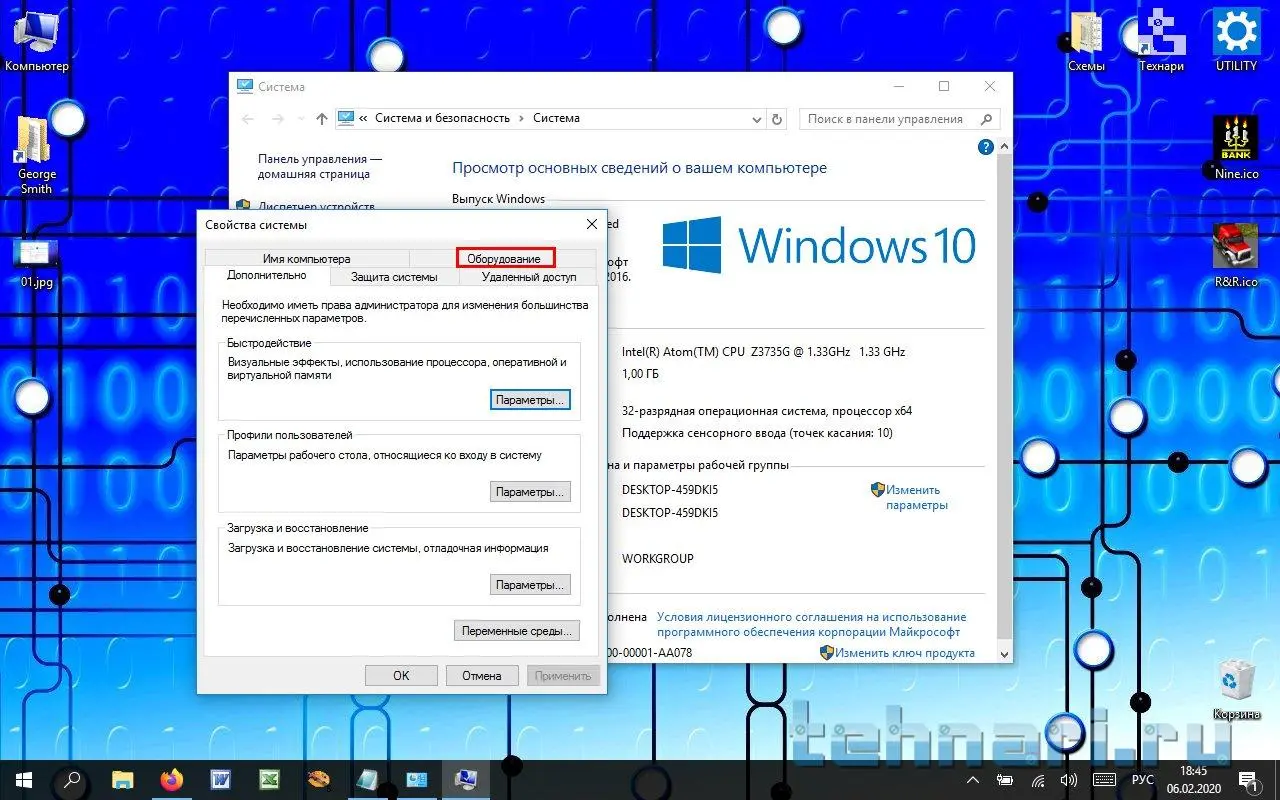The width and height of the screenshot is (1280, 800).
Task: Open Переменные среды button
Action: [516, 631]
